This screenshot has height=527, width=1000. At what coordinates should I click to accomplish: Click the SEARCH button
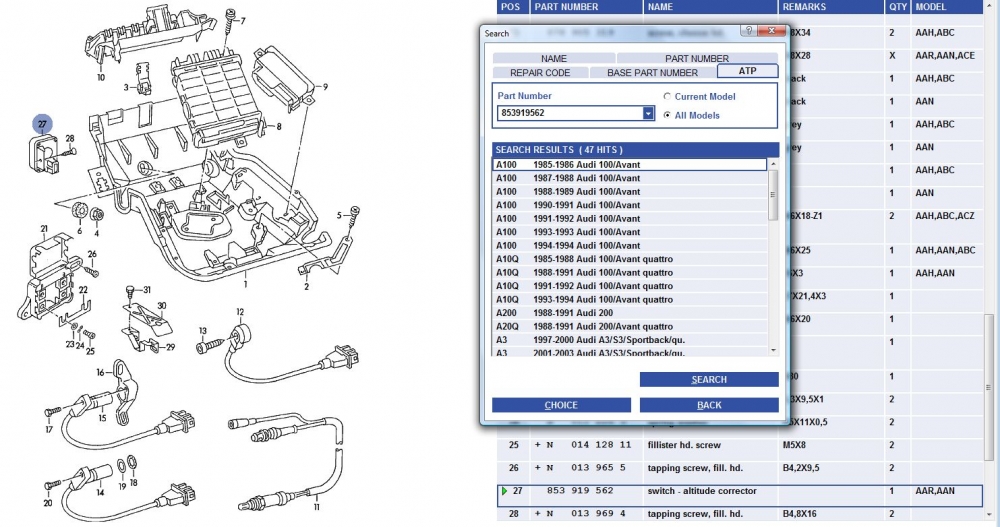[x=709, y=380]
